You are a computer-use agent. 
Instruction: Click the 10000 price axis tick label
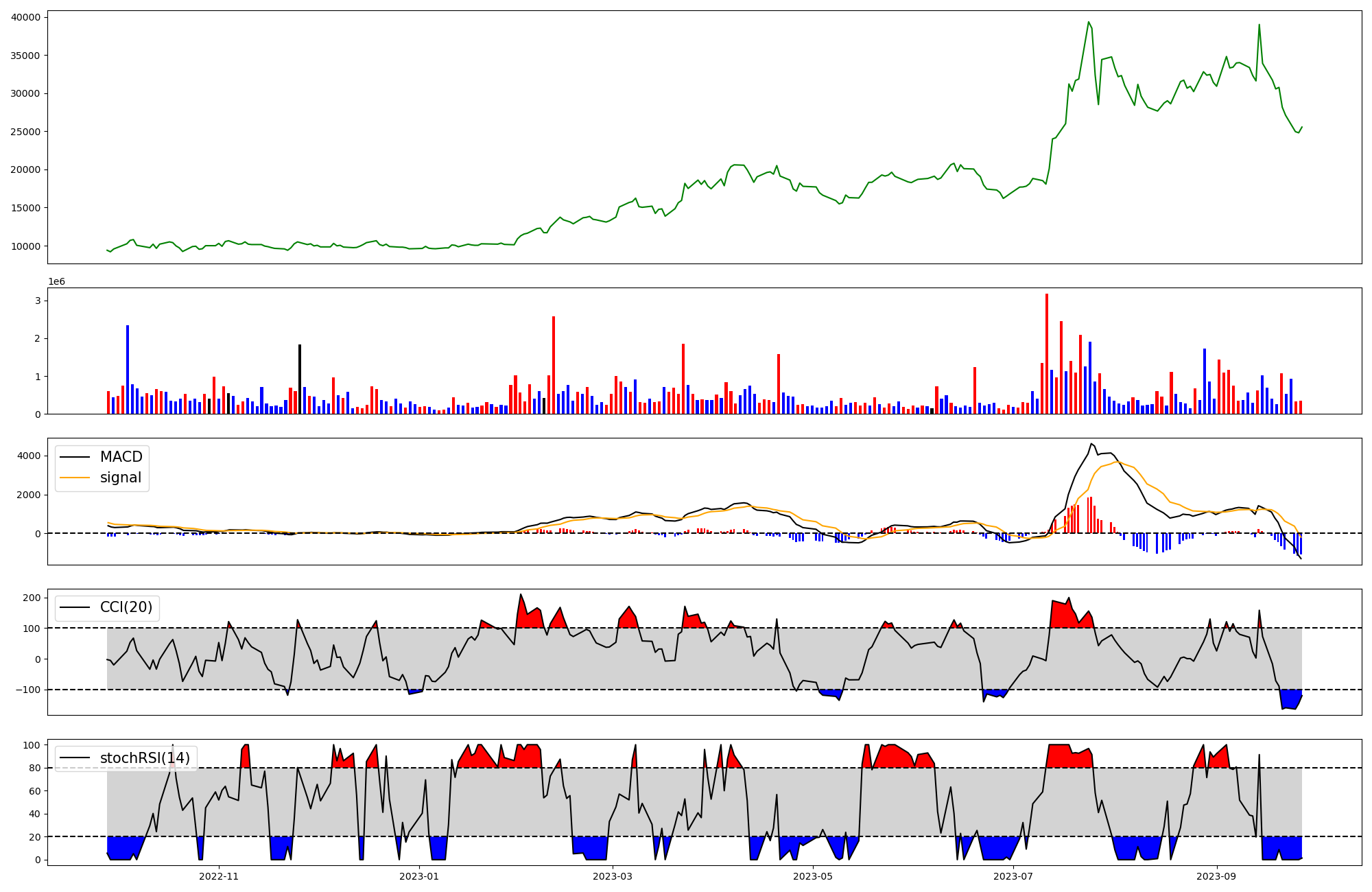coord(25,246)
